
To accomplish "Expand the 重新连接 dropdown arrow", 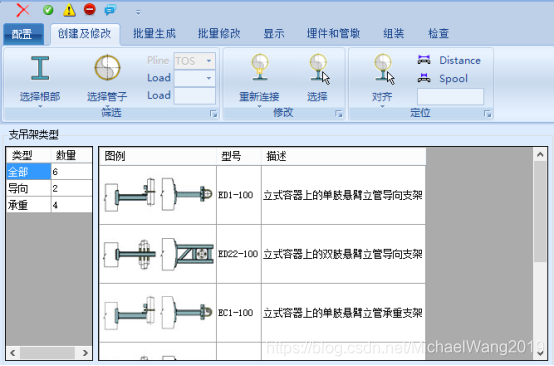I will (259, 106).
